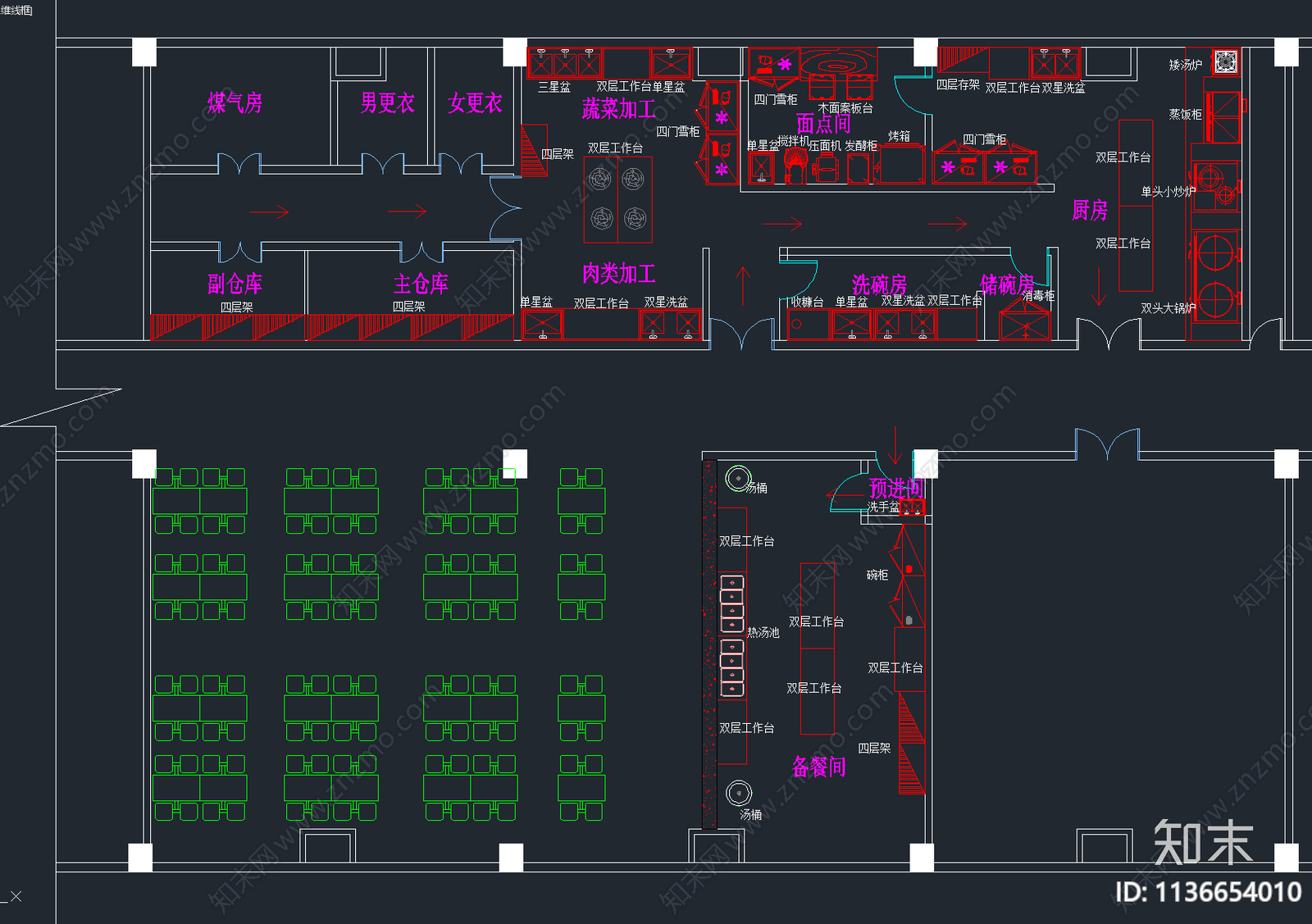Click the 压面机 equipment label
Viewport: 1312px width, 924px height.
pos(825,146)
